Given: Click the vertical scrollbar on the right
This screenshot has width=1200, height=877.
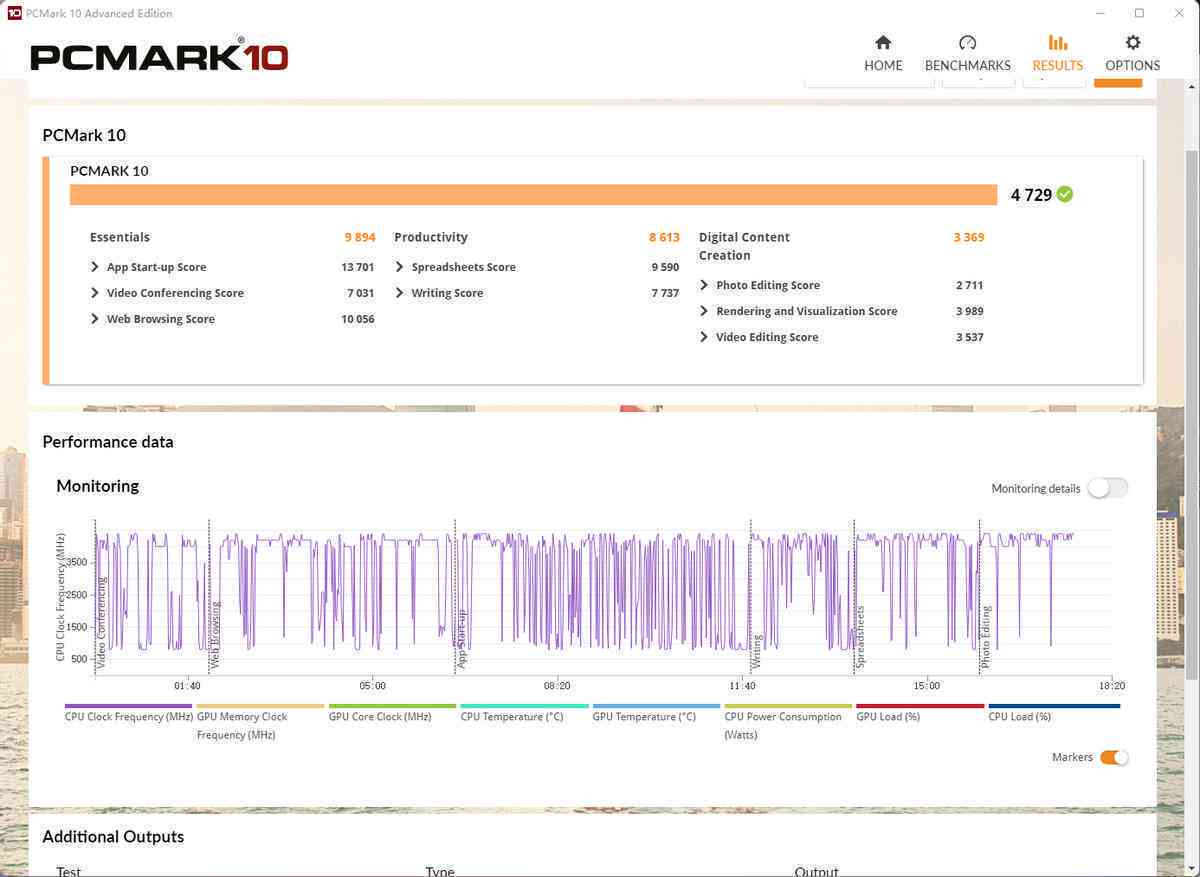Looking at the screenshot, I should pos(1191,415).
